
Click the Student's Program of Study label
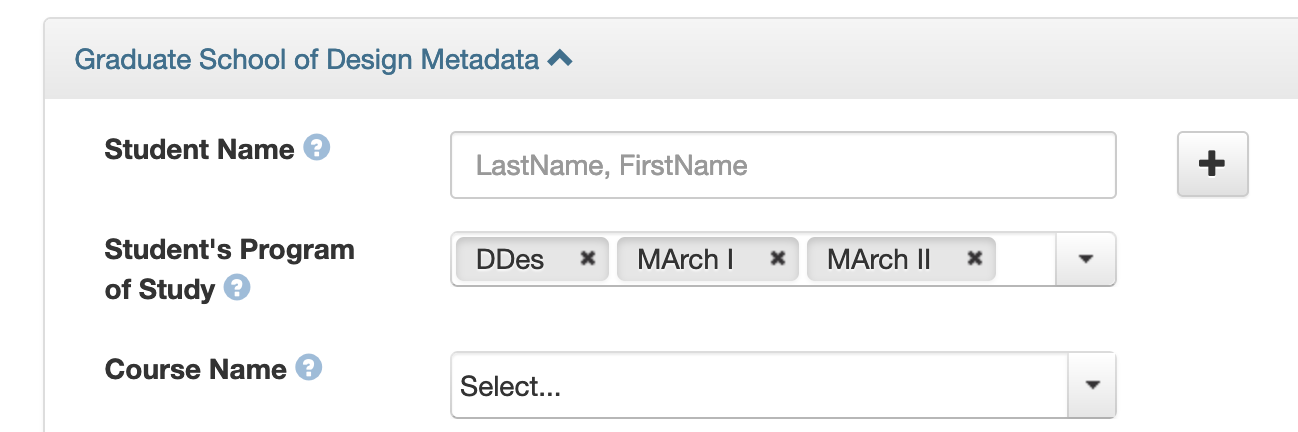point(229,250)
